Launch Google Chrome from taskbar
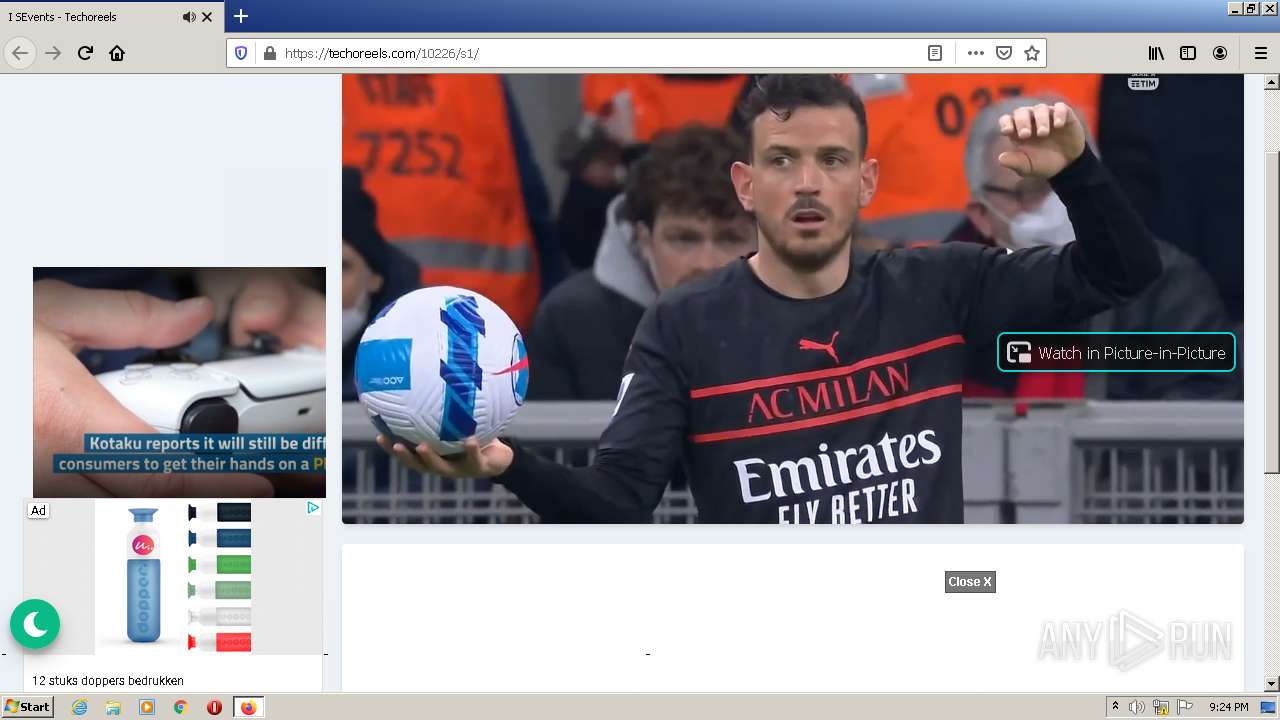Screen dimensions: 1280x720 pos(180,707)
